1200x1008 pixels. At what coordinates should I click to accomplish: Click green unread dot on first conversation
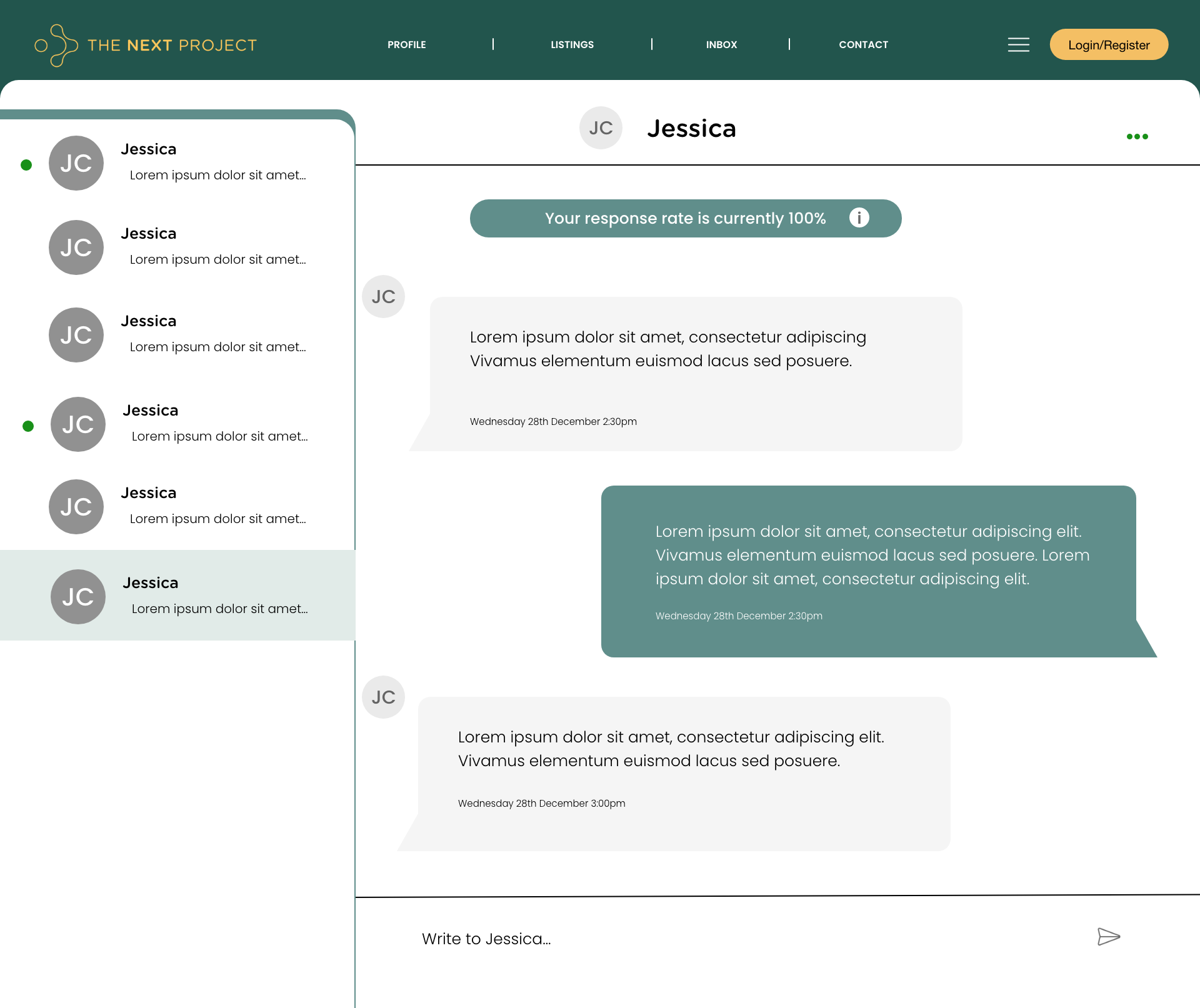tap(26, 165)
